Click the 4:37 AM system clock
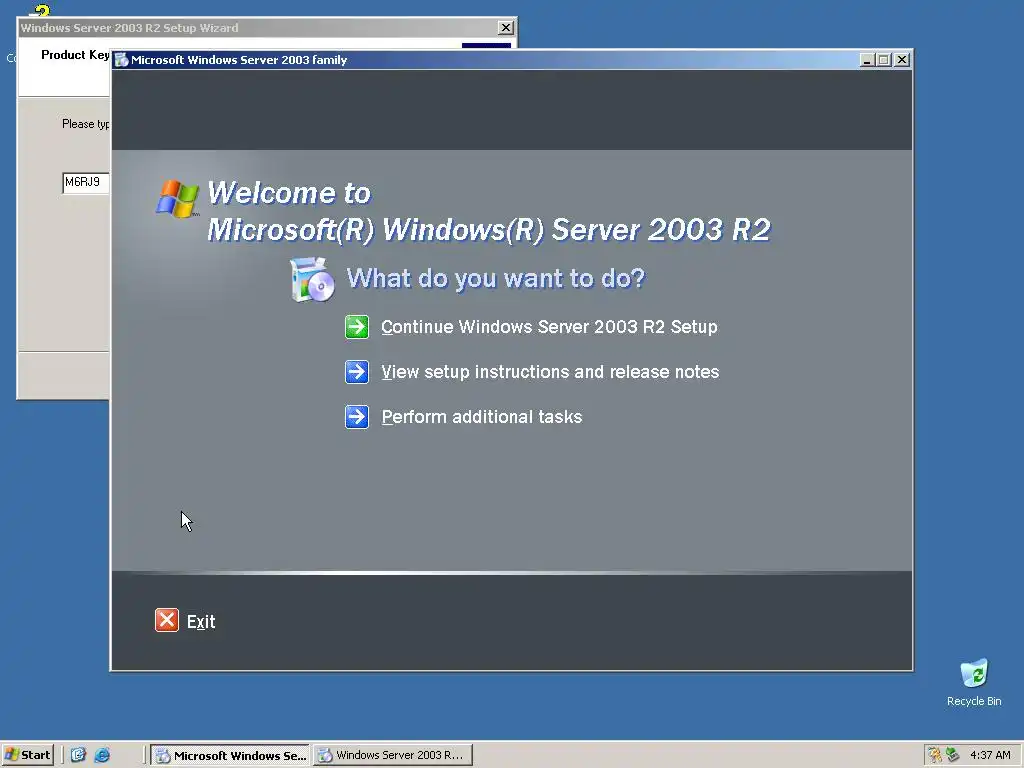 tap(990, 755)
